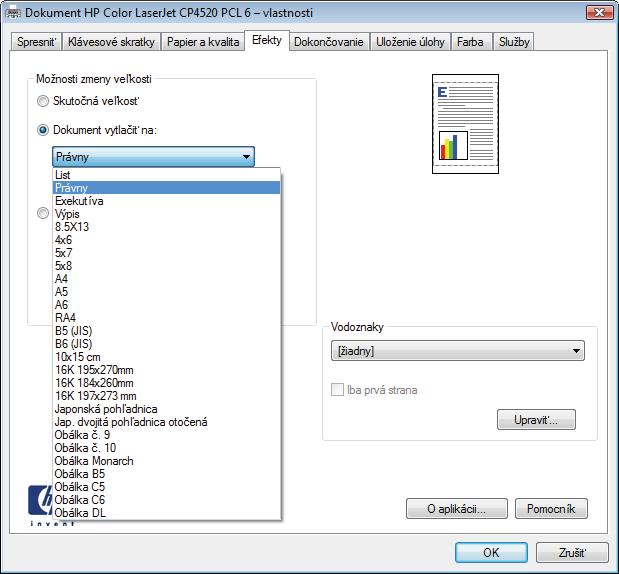The height and width of the screenshot is (574, 619).
Task: Select Jap. dvojitá pohľadnica otočená
Action: tap(167, 422)
